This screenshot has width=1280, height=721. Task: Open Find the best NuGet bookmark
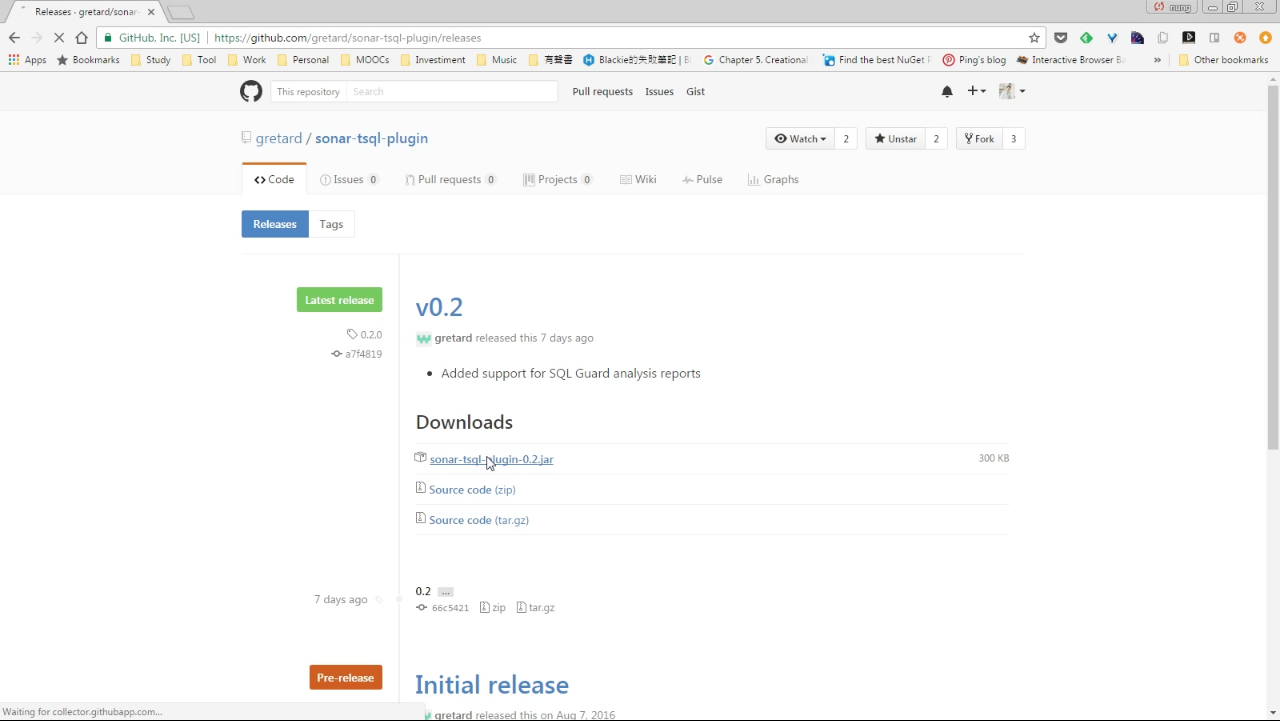click(876, 60)
